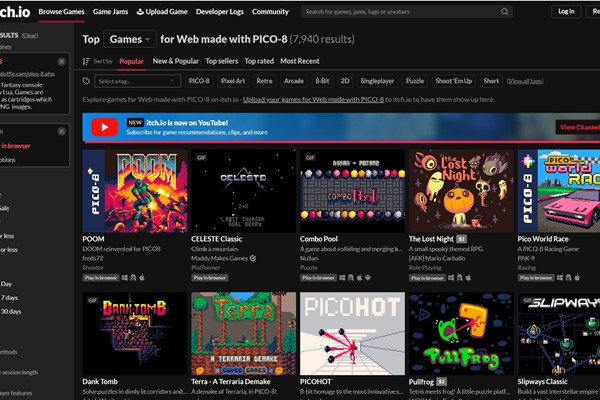The height and width of the screenshot is (400, 600).
Task: Open Upload your games for Web link
Action: point(313,100)
